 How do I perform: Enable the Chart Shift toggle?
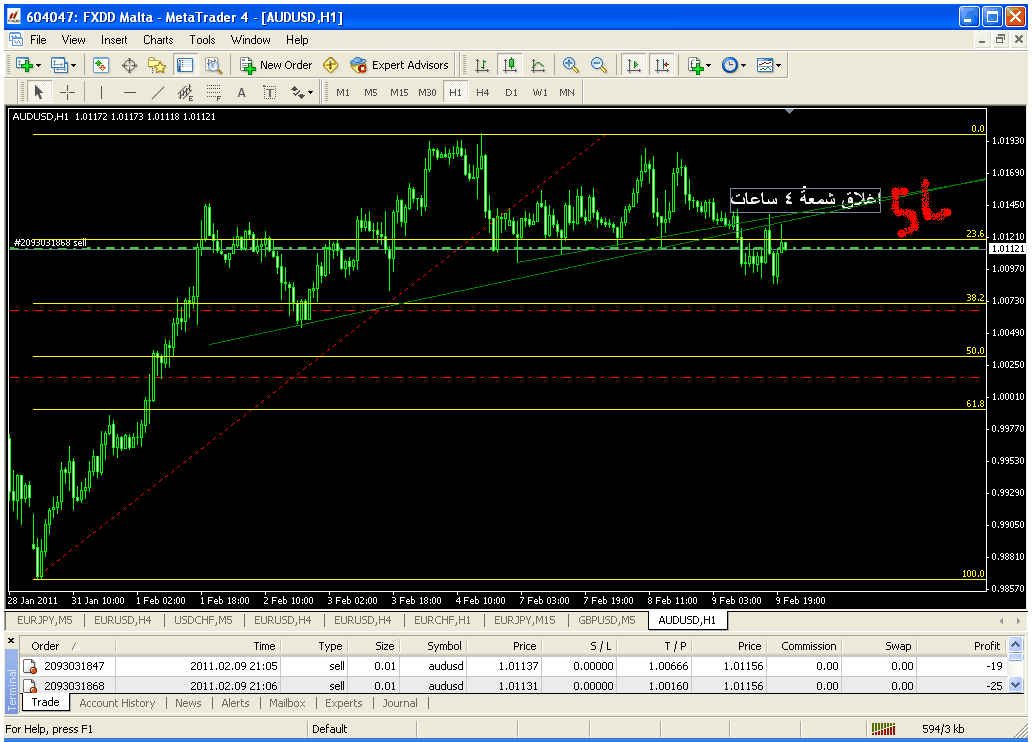pos(661,65)
